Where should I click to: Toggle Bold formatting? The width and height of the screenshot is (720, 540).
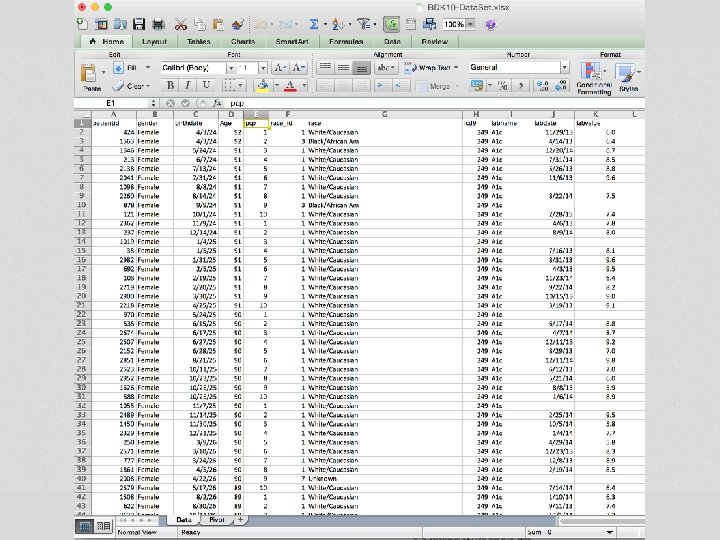170,85
